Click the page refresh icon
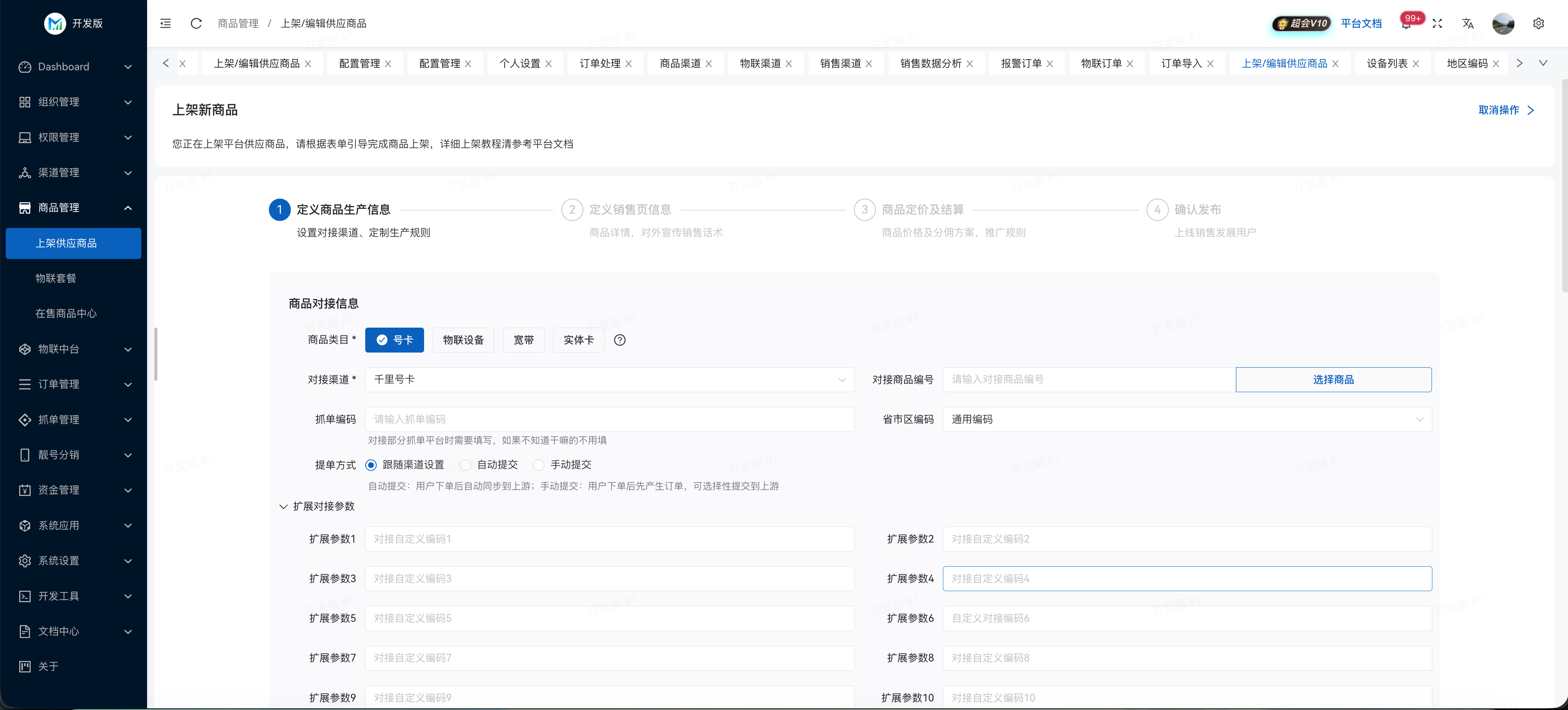 click(196, 23)
